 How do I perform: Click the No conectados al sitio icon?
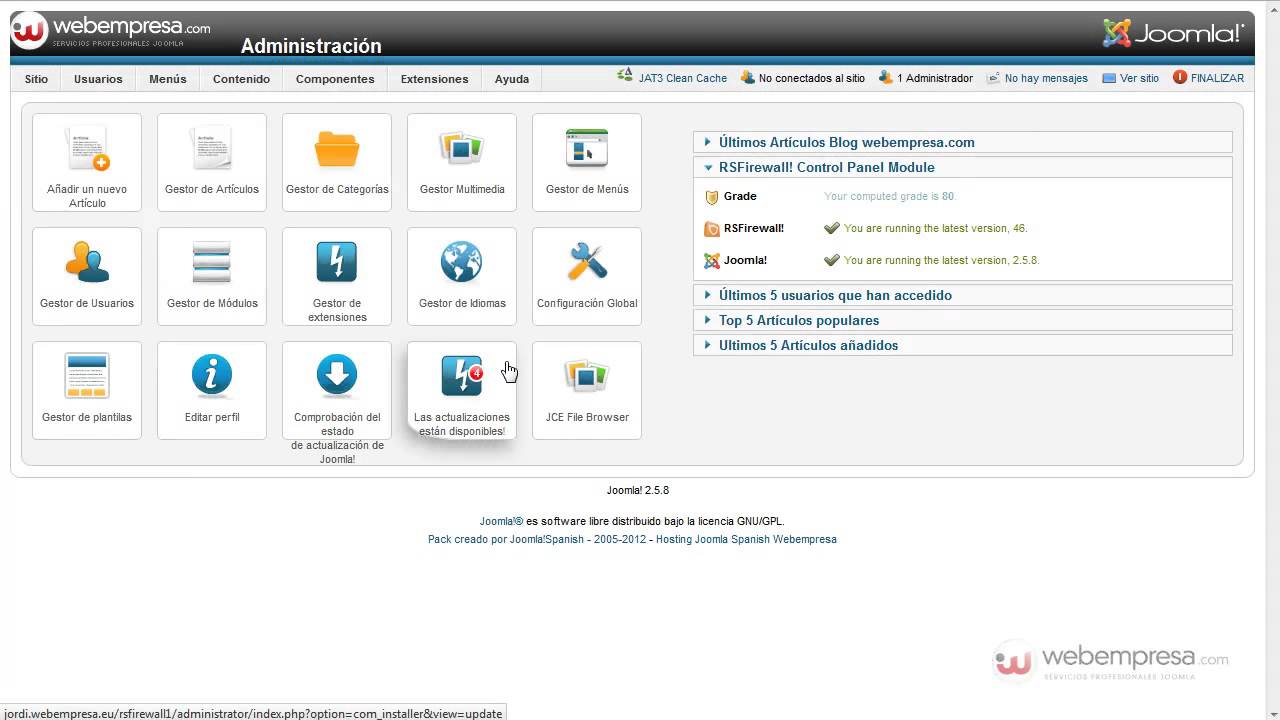(747, 77)
